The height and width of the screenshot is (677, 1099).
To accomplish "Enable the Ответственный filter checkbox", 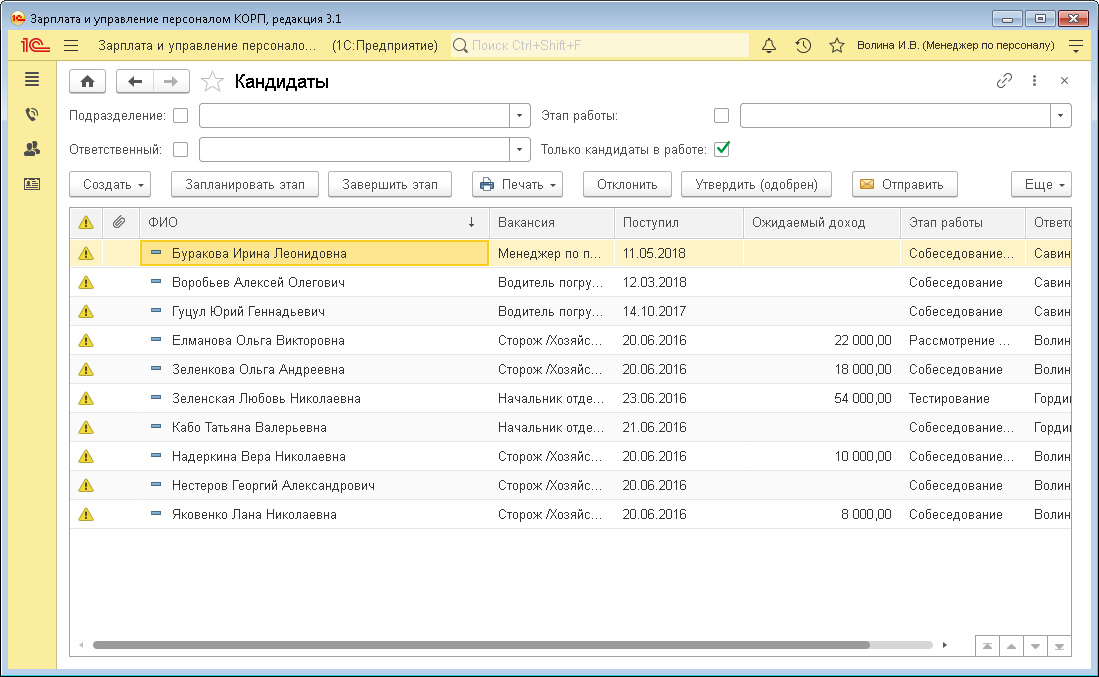I will point(180,150).
